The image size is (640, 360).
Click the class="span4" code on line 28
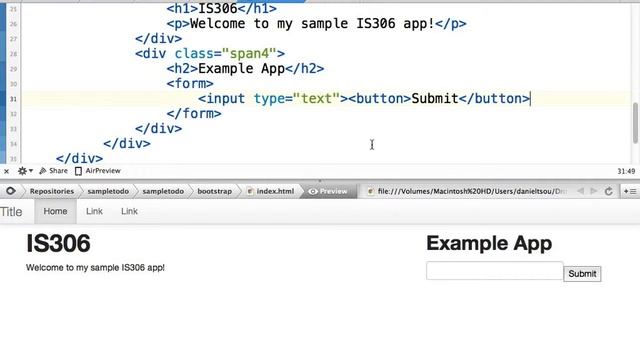coord(225,53)
